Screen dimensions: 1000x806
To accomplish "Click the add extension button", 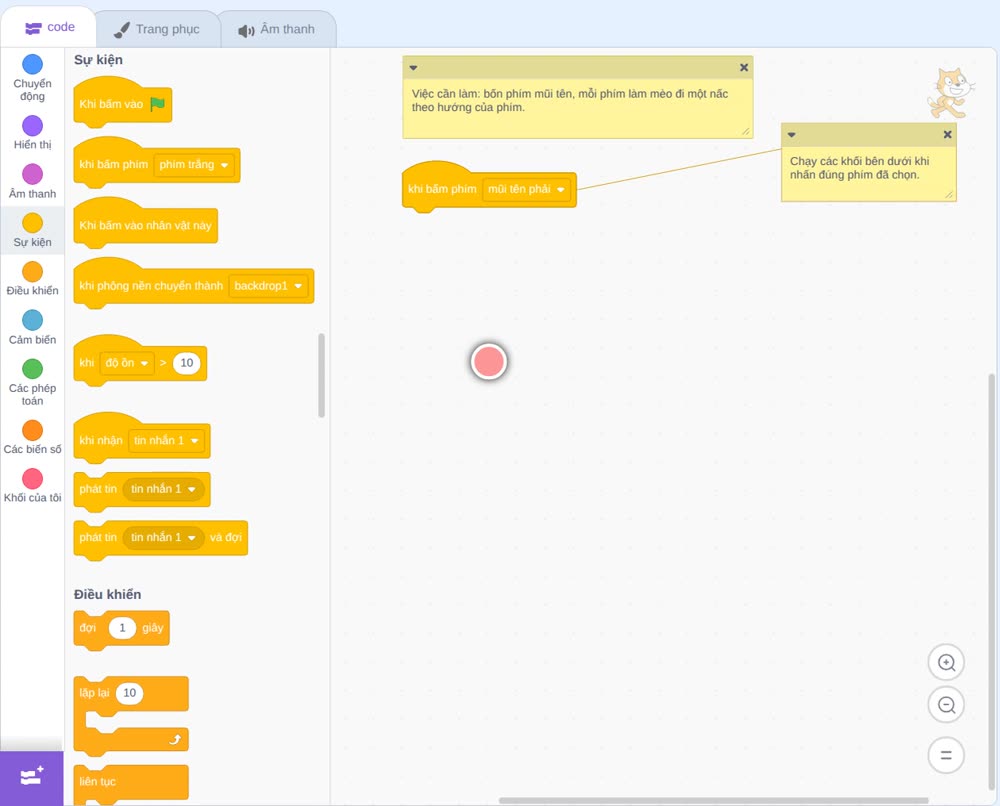I will click(x=32, y=777).
